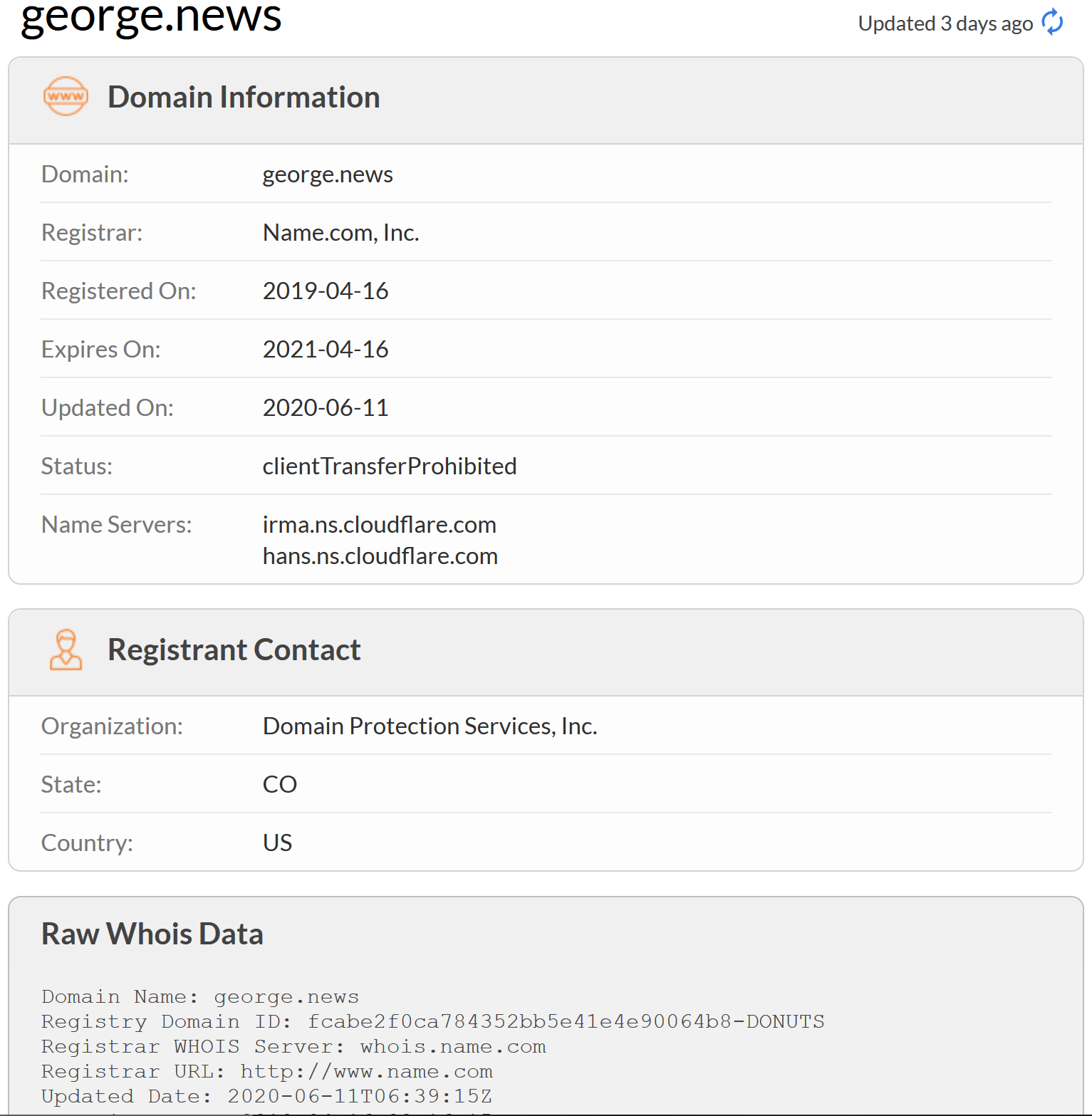Click the orange www globe icon

pos(66,96)
